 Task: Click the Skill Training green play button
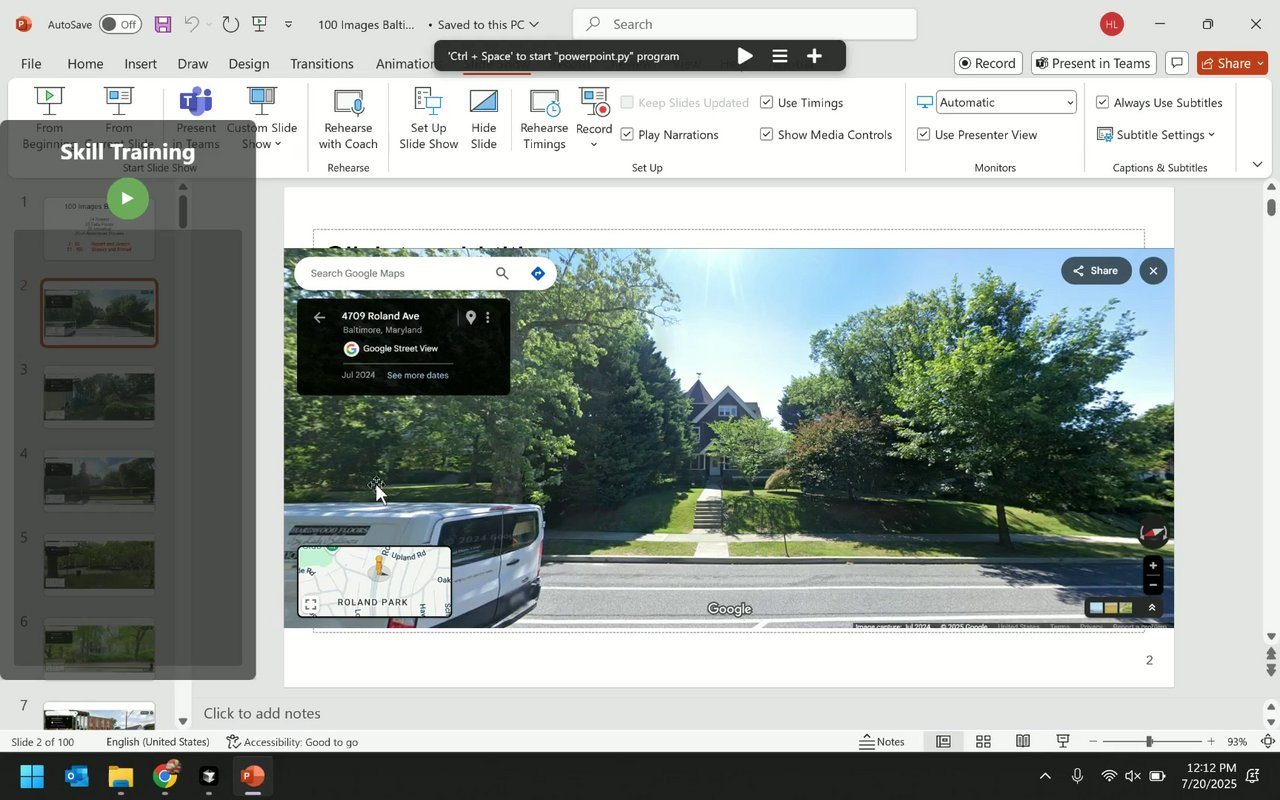(x=127, y=198)
